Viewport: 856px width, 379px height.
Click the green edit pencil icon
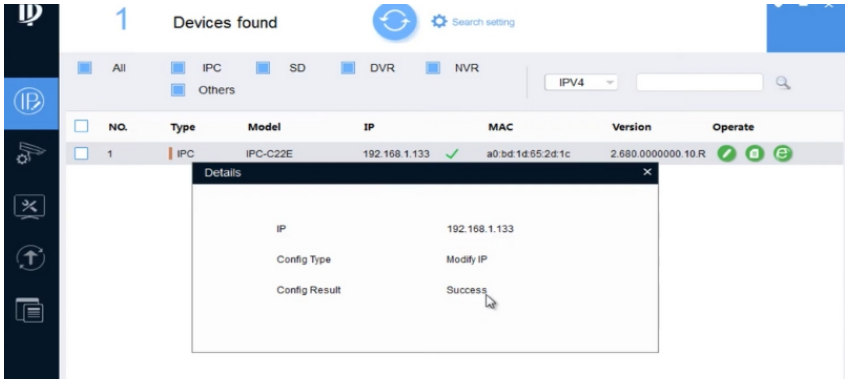pyautogui.click(x=726, y=154)
